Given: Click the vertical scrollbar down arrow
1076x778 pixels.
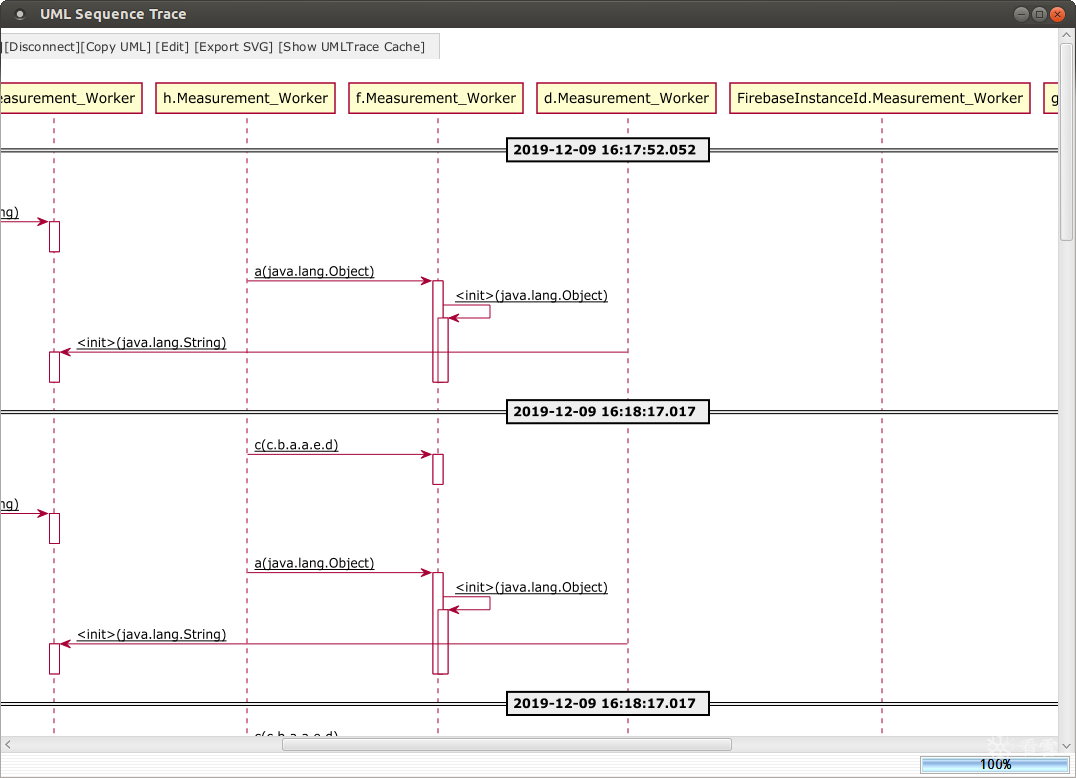Looking at the screenshot, I should tap(1066, 745).
